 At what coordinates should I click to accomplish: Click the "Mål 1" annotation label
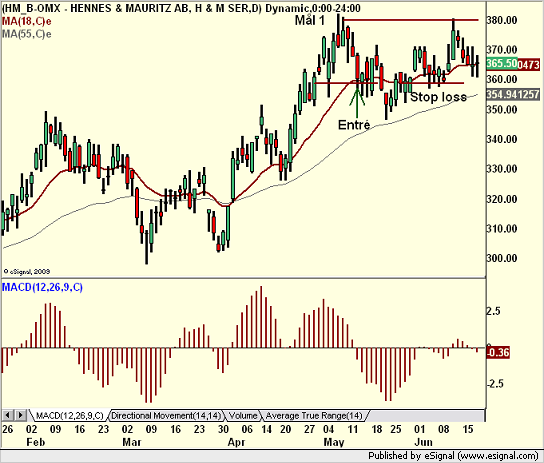(x=309, y=20)
